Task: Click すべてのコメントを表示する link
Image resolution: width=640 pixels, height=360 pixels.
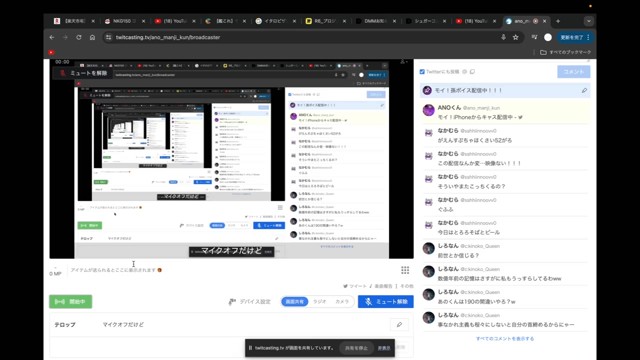Action: [505, 338]
